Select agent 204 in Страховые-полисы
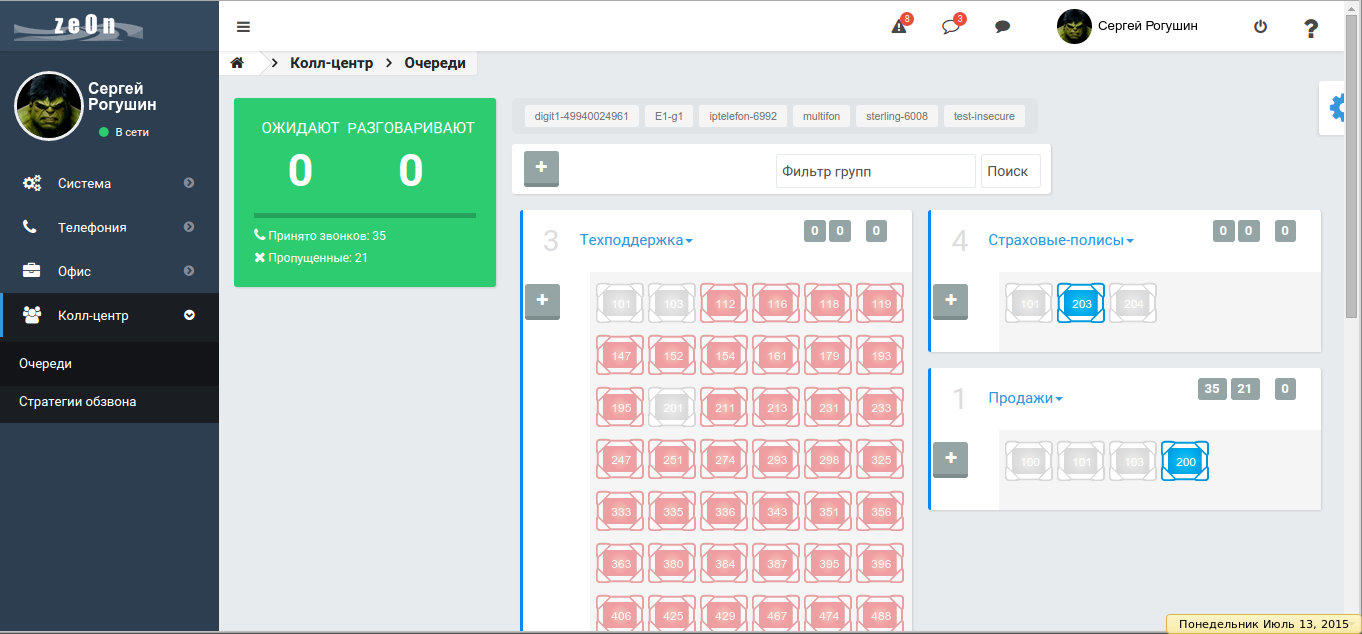 point(1133,303)
